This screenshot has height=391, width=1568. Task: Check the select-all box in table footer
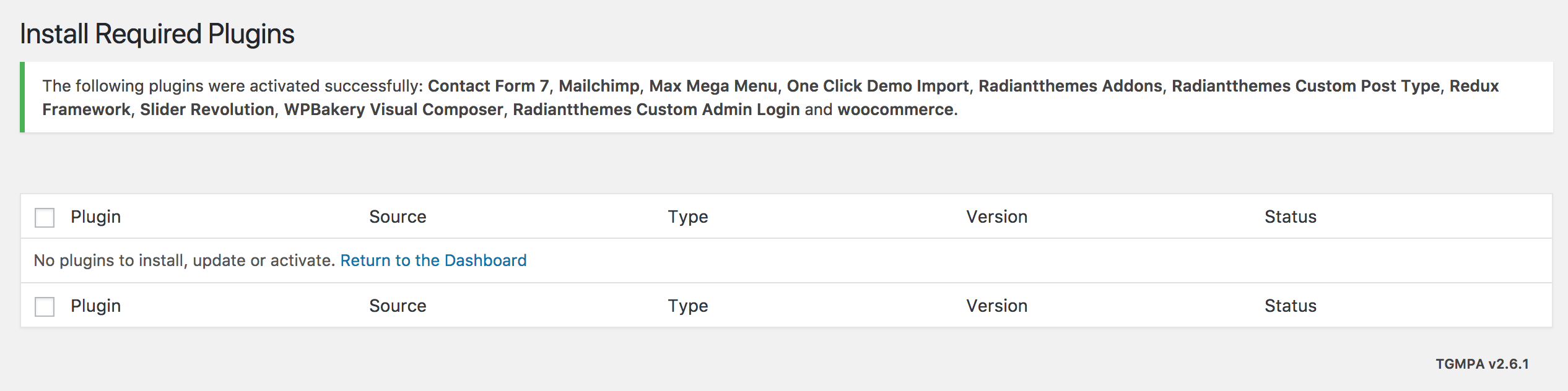[x=45, y=307]
